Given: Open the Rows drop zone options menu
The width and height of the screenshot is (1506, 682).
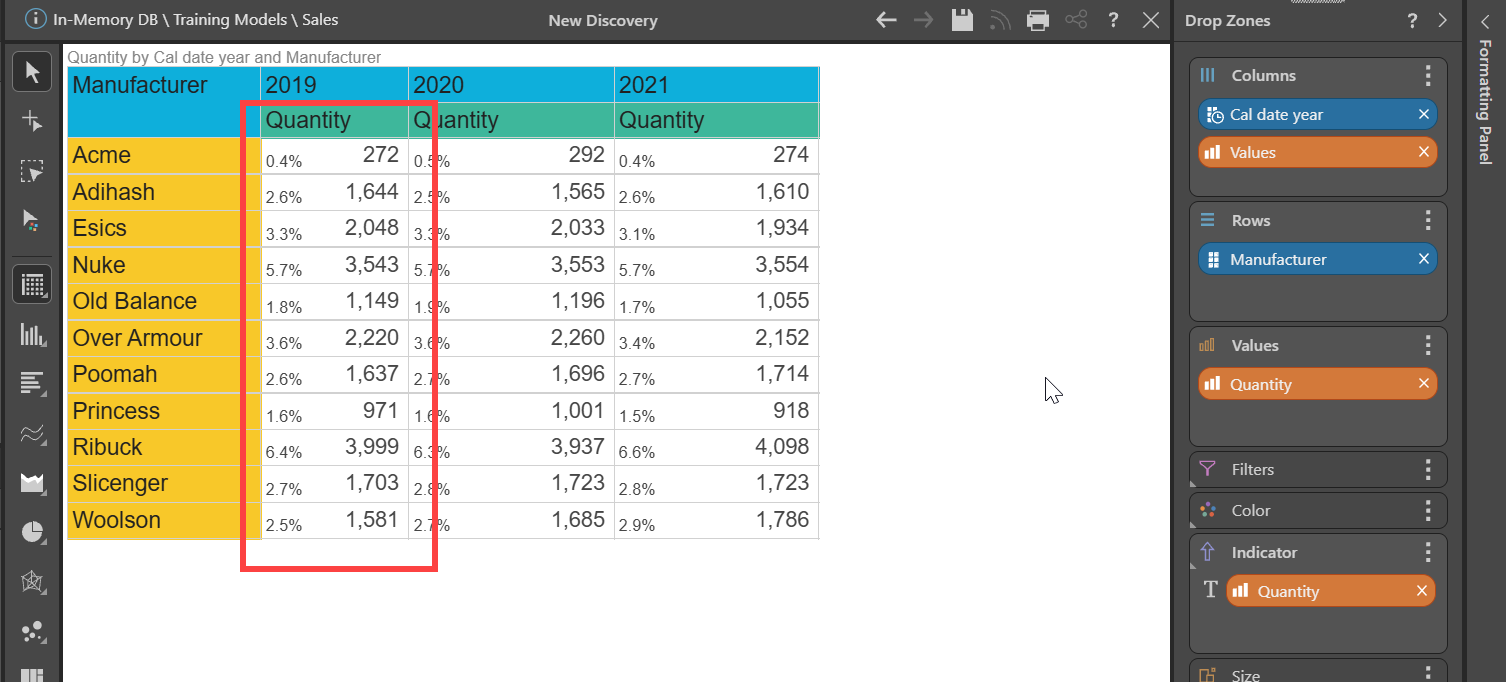Looking at the screenshot, I should coord(1428,221).
